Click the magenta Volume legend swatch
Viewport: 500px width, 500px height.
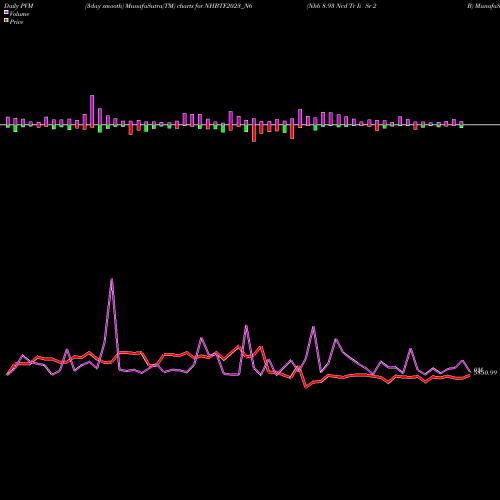(6, 12)
